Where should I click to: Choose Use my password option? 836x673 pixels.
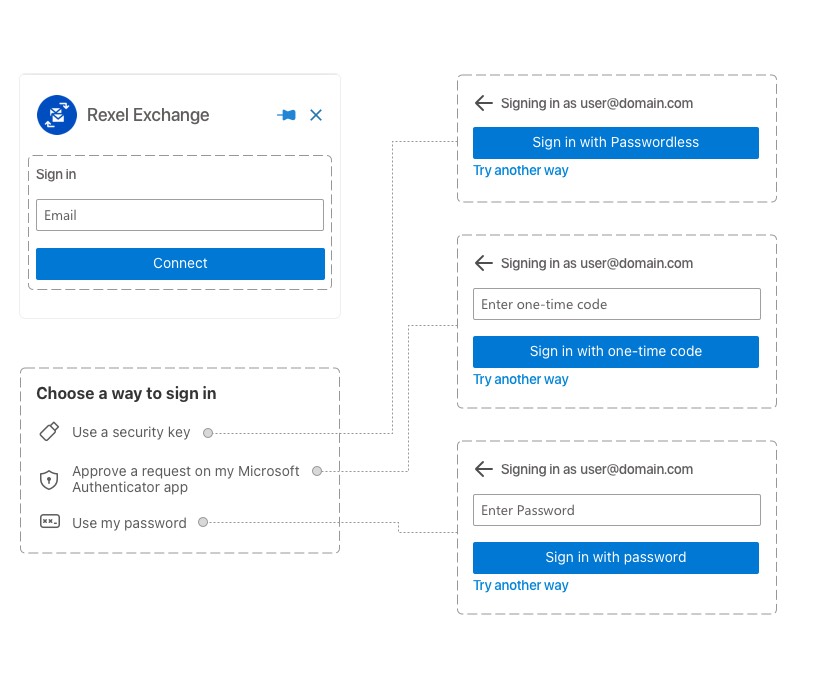tap(130, 523)
